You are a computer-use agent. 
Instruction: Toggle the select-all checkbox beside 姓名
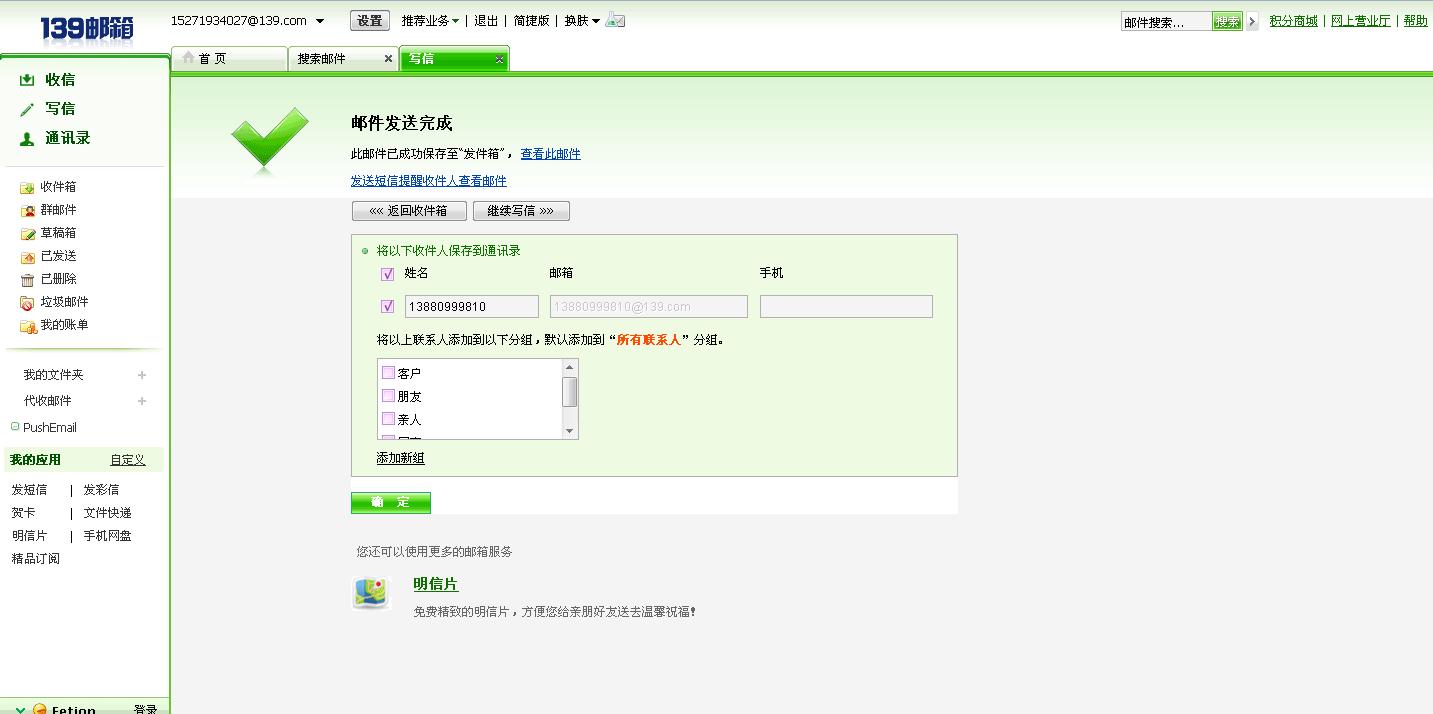(x=388, y=274)
